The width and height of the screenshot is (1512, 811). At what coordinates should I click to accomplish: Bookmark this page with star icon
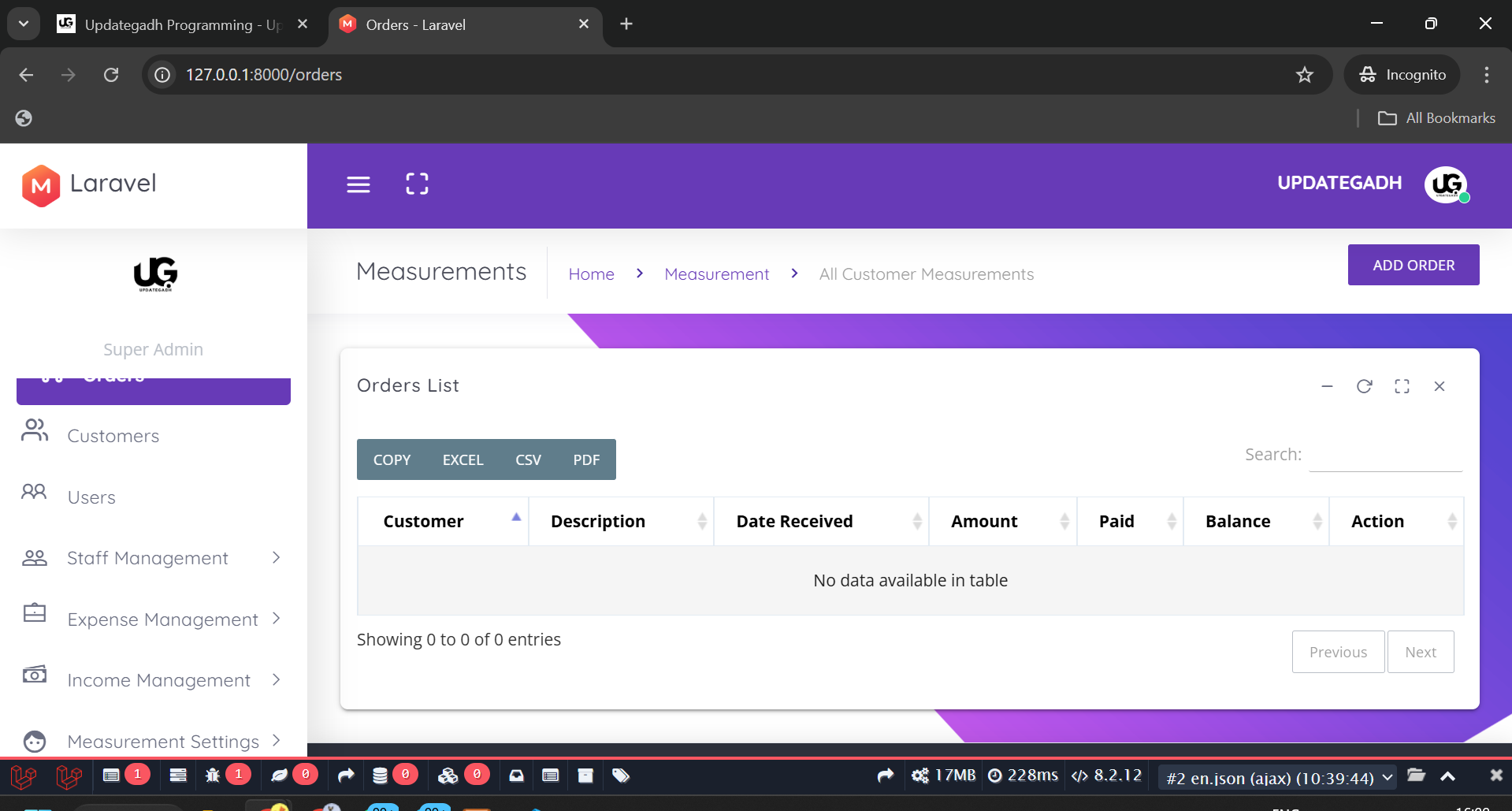[1305, 75]
